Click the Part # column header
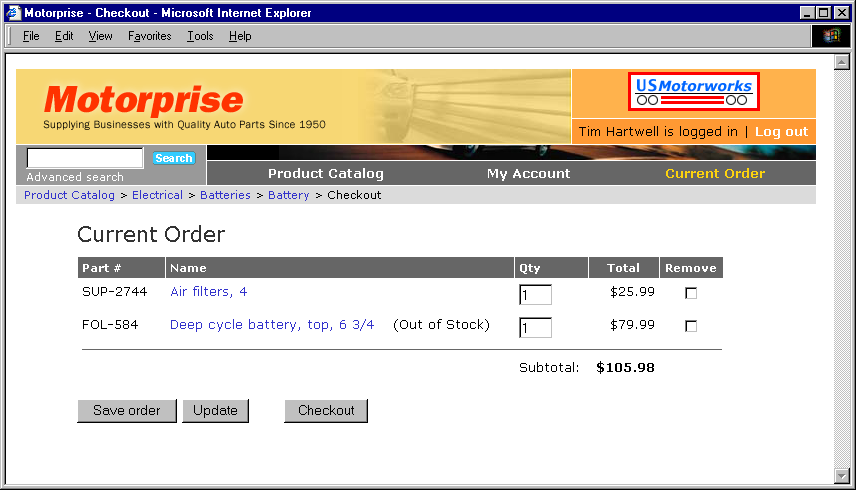856x490 pixels. [121, 268]
